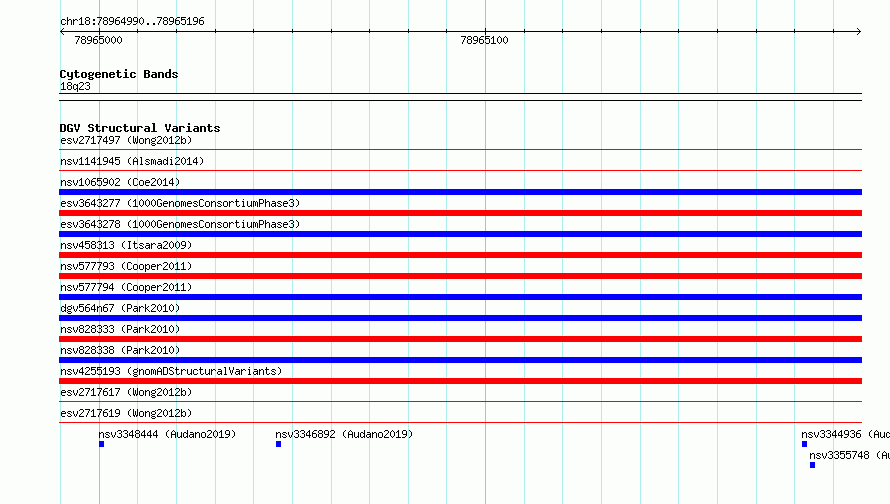Click the blue bar of nsv1065902
This screenshot has width=890, height=504.
tap(460, 192)
